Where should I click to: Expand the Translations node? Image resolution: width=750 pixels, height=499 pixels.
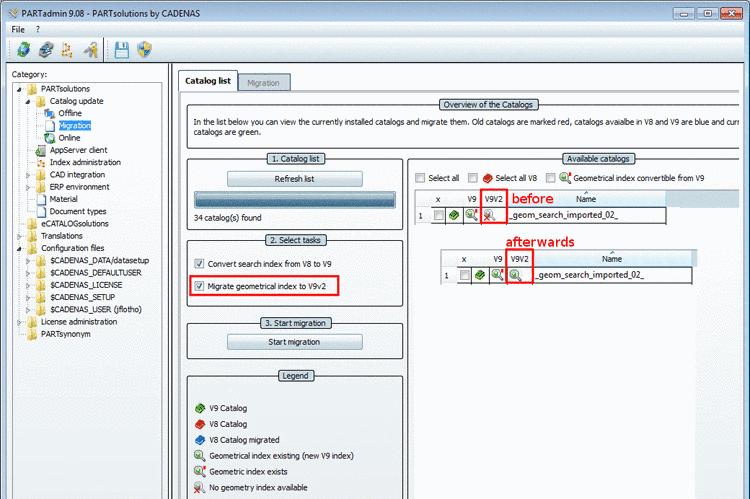[19, 236]
